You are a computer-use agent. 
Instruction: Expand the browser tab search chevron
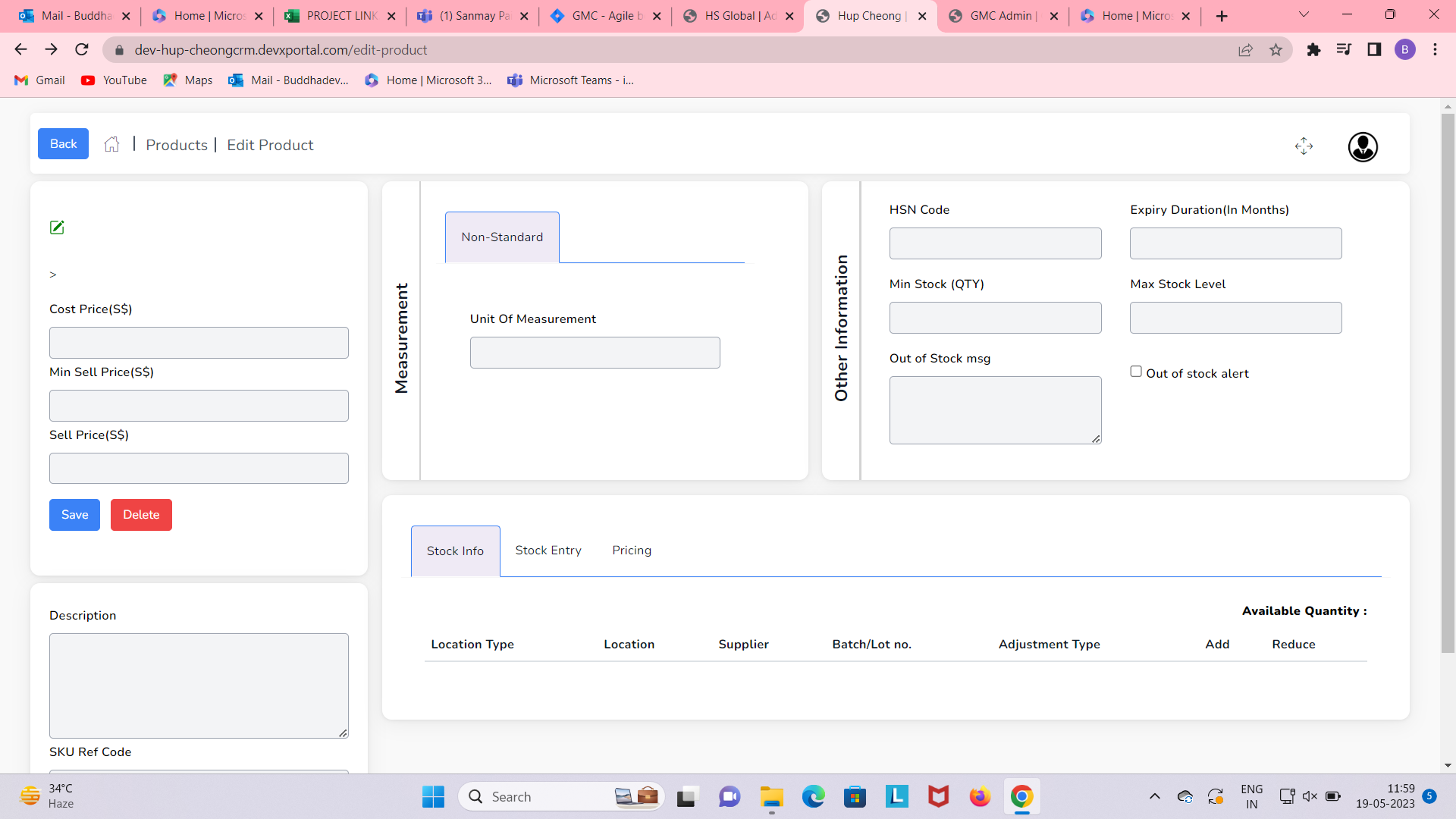coord(1304,15)
